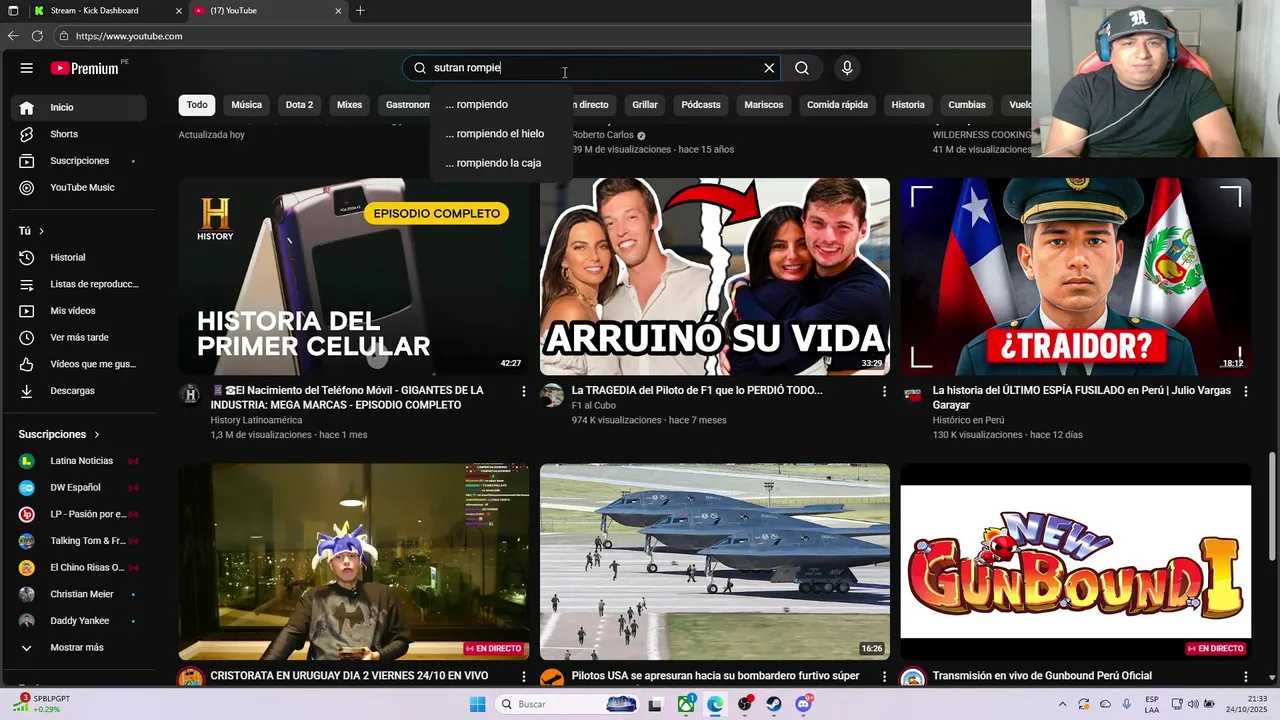Open Historial
Screen dimensions: 1280x720
[x=79, y=257]
